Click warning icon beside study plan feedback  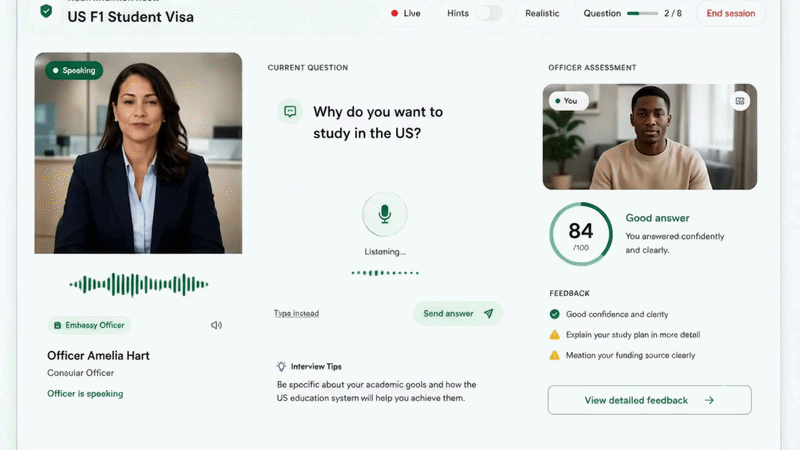555,335
